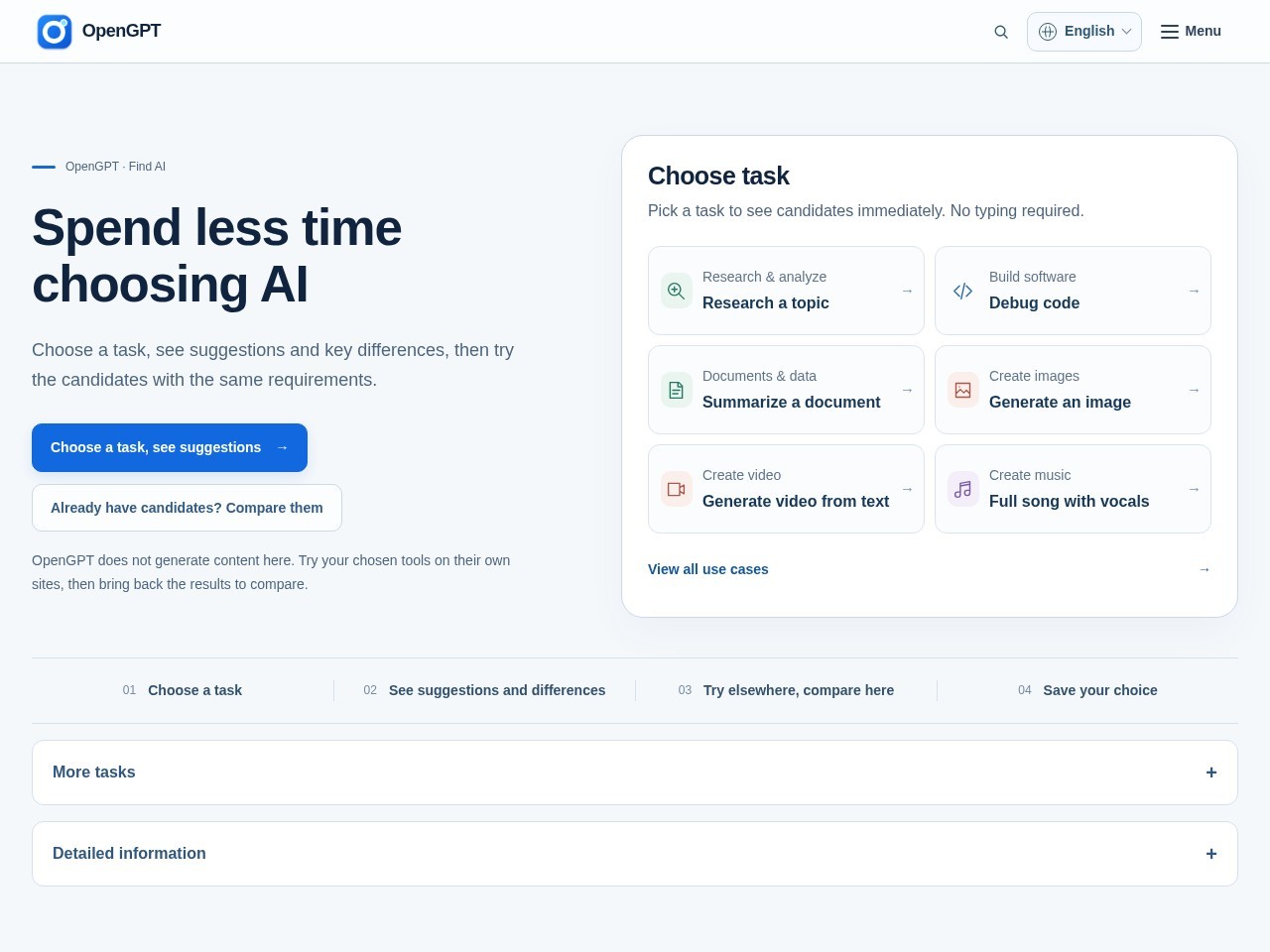Click the plus icon on Detailed information
Viewport: 1270px width, 952px height.
coord(1211,854)
